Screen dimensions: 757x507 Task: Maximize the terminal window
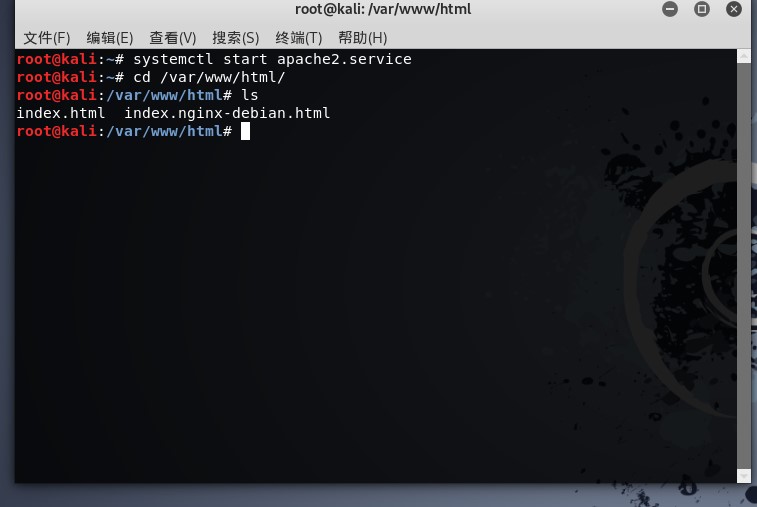pyautogui.click(x=701, y=9)
